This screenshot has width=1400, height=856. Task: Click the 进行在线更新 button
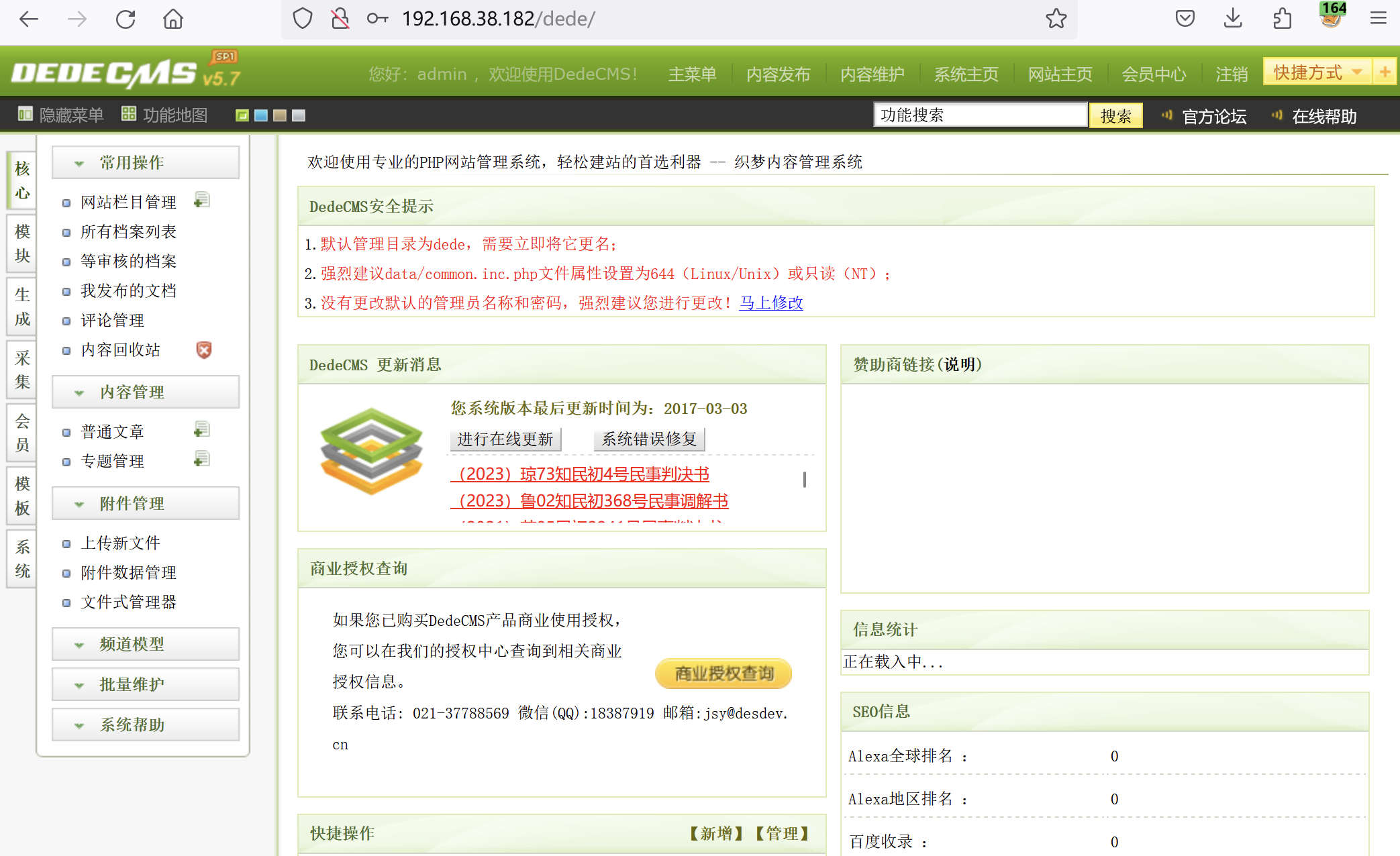click(505, 439)
